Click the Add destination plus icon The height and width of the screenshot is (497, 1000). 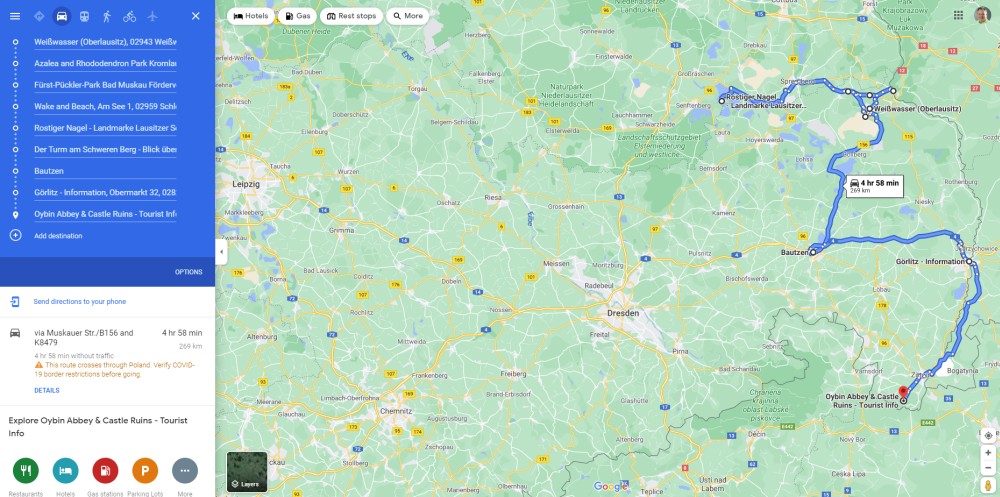[15, 235]
